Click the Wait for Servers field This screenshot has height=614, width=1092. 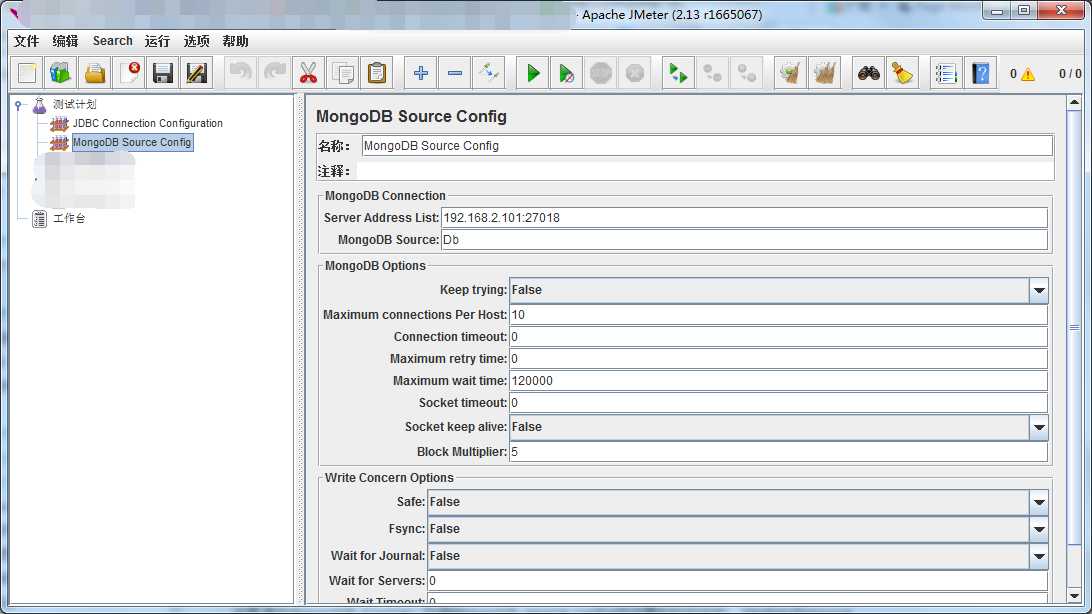pyautogui.click(x=738, y=581)
